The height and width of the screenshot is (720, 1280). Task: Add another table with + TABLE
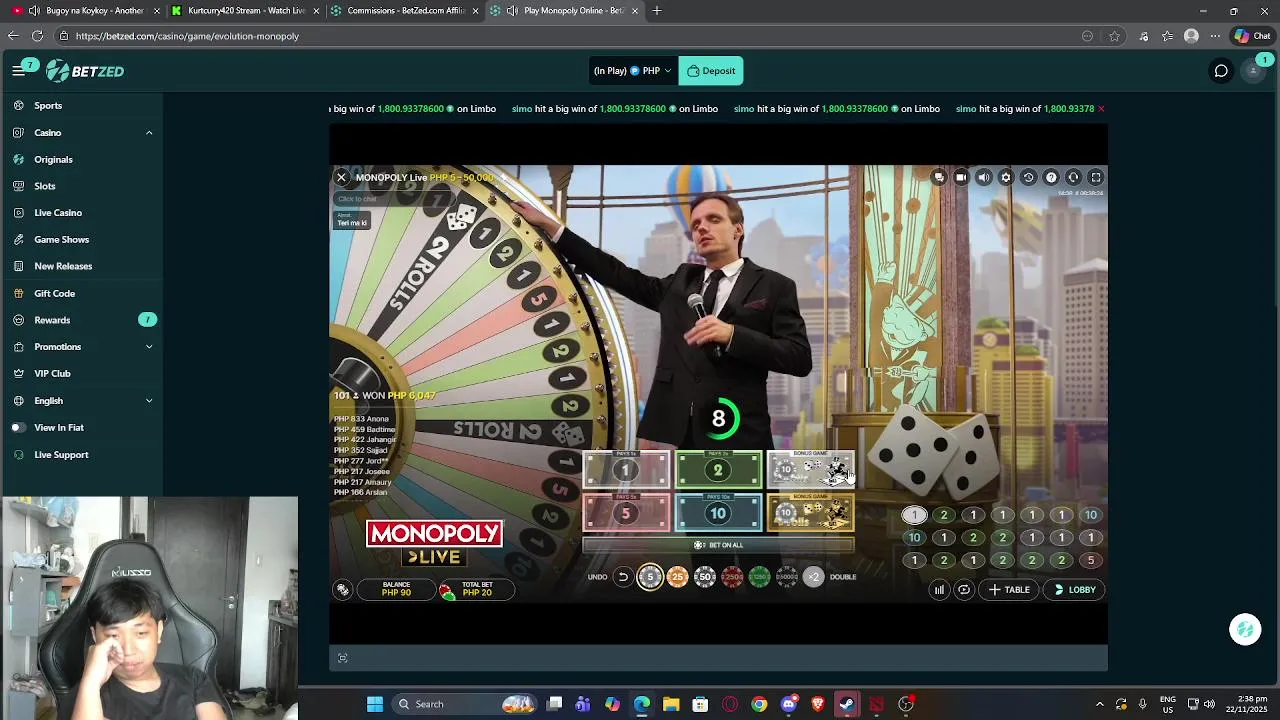tap(1009, 590)
